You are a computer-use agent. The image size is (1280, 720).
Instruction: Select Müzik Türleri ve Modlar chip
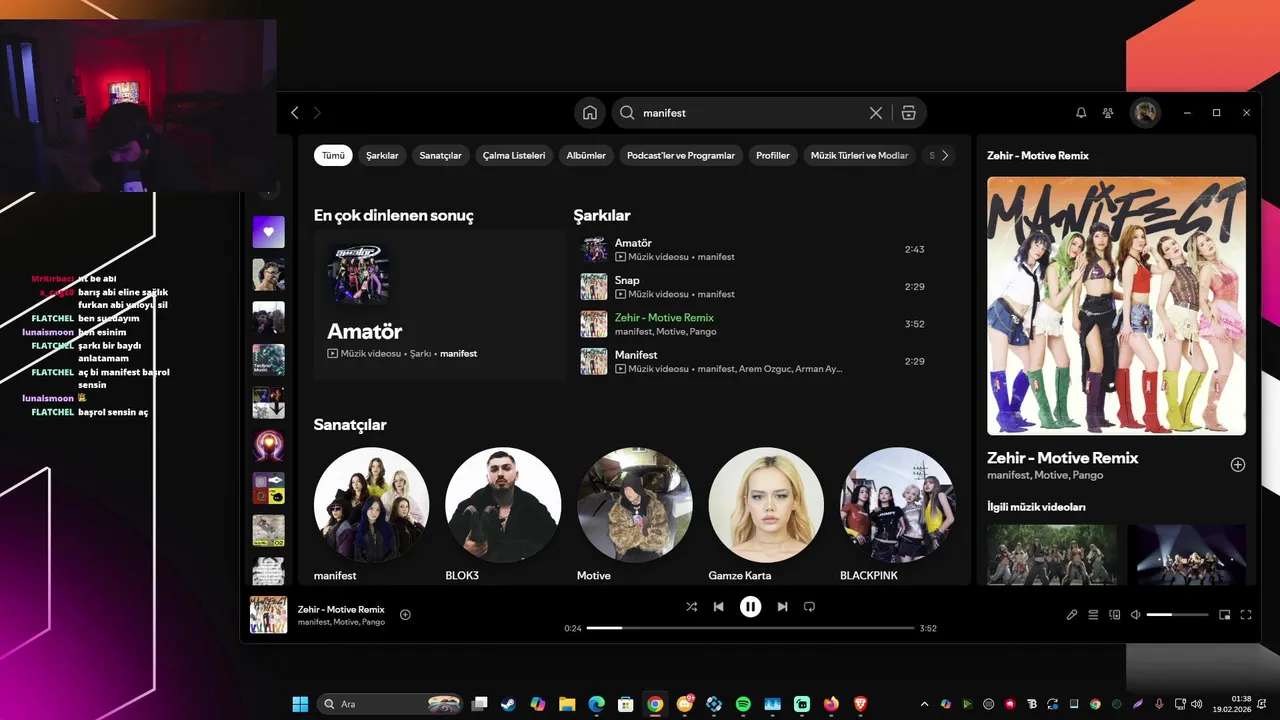pyautogui.click(x=859, y=155)
